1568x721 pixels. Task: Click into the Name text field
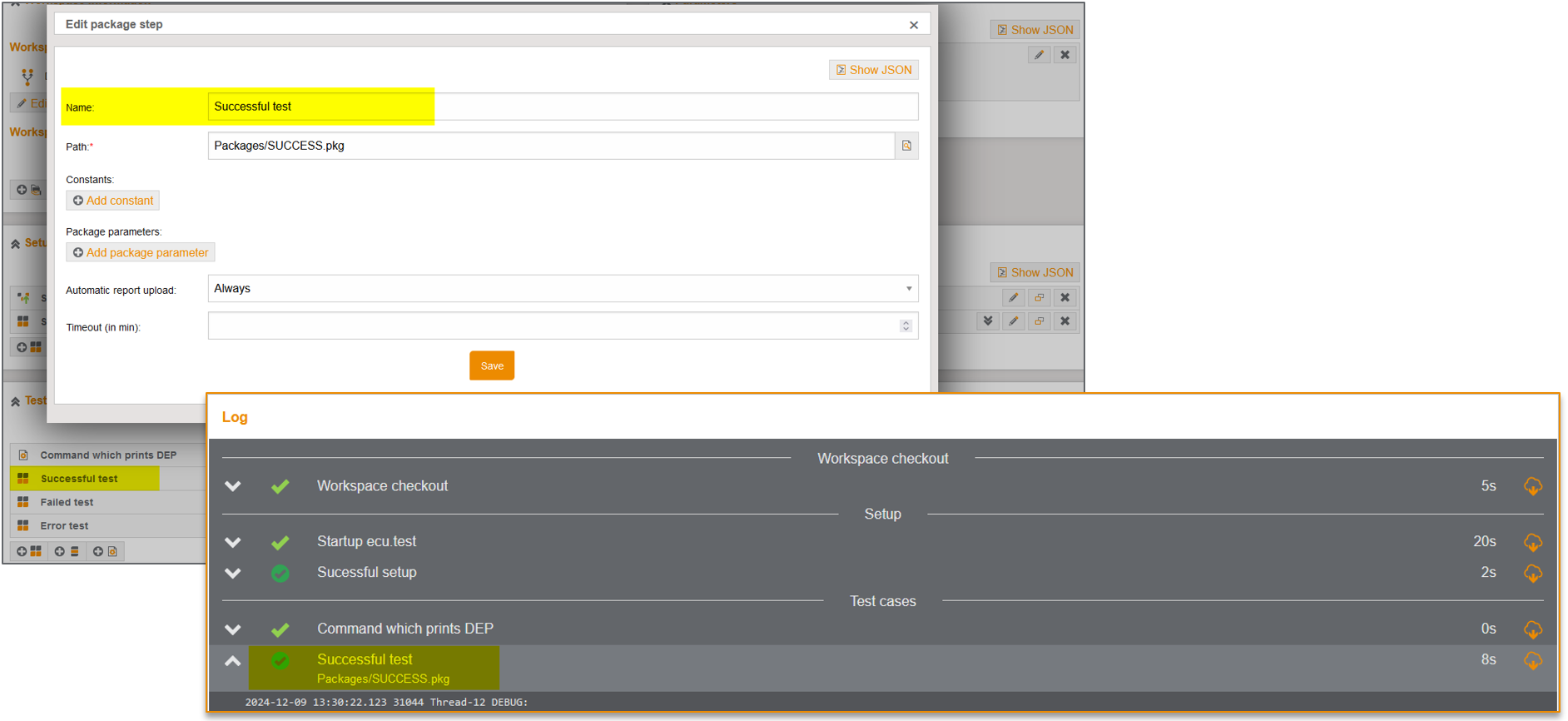pos(563,107)
